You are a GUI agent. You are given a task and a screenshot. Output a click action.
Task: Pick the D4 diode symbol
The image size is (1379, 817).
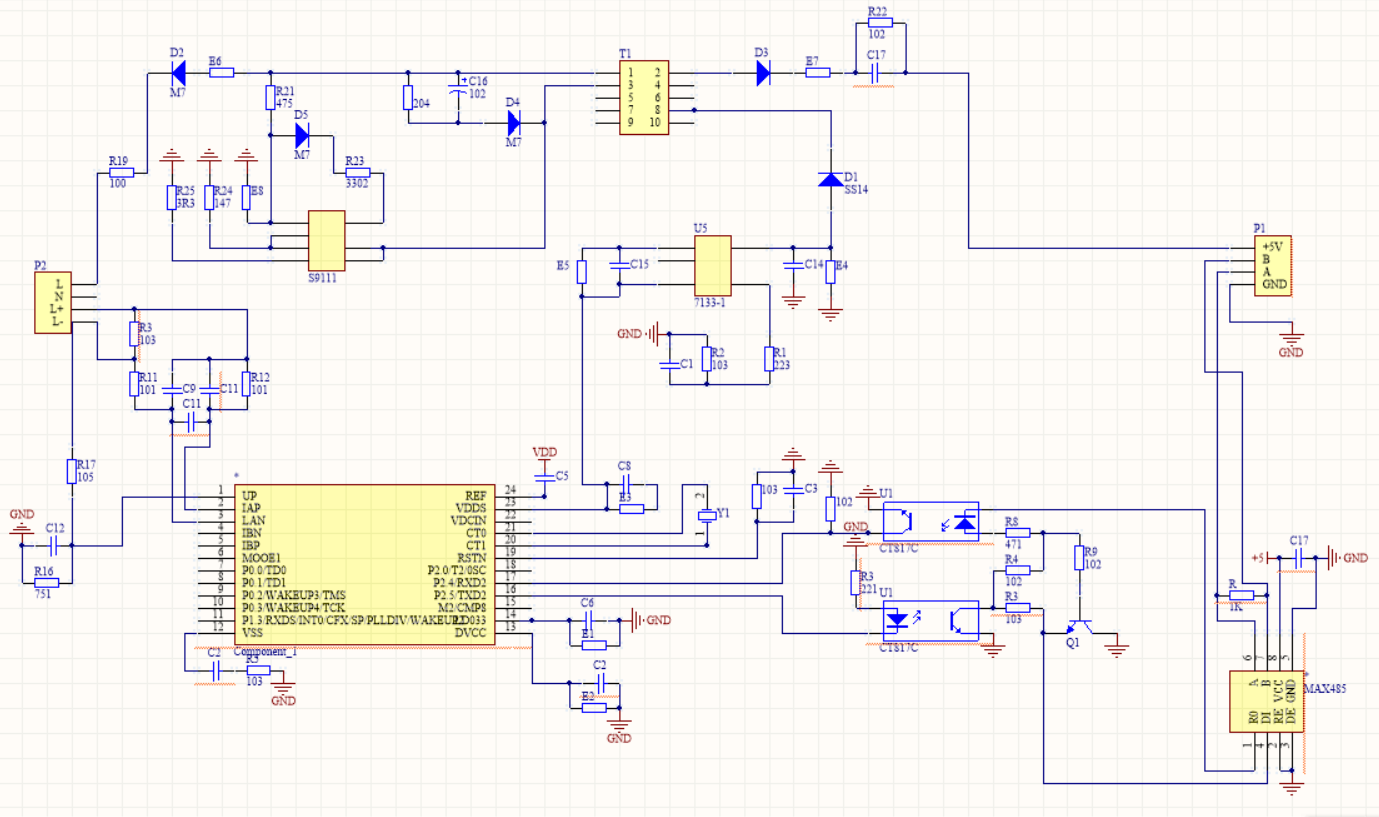(514, 122)
